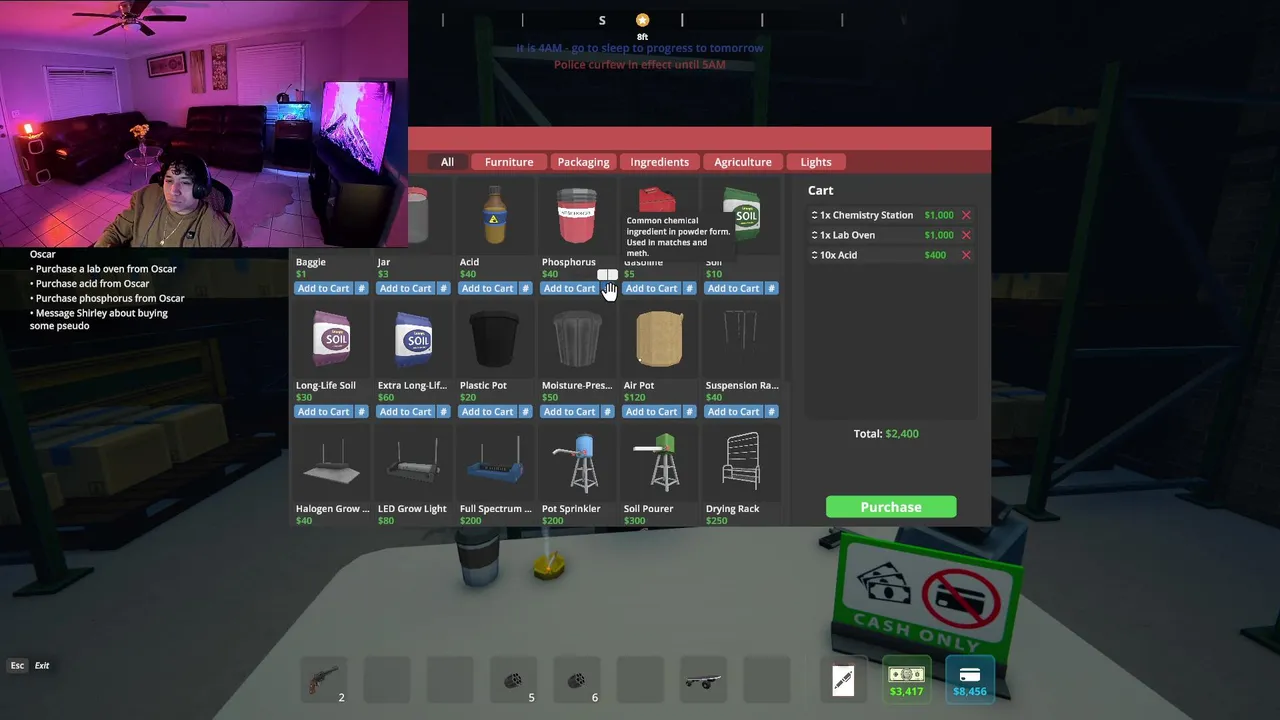Viewport: 1280px width, 720px height.
Task: Filter by the Ingredients tab
Action: click(659, 162)
